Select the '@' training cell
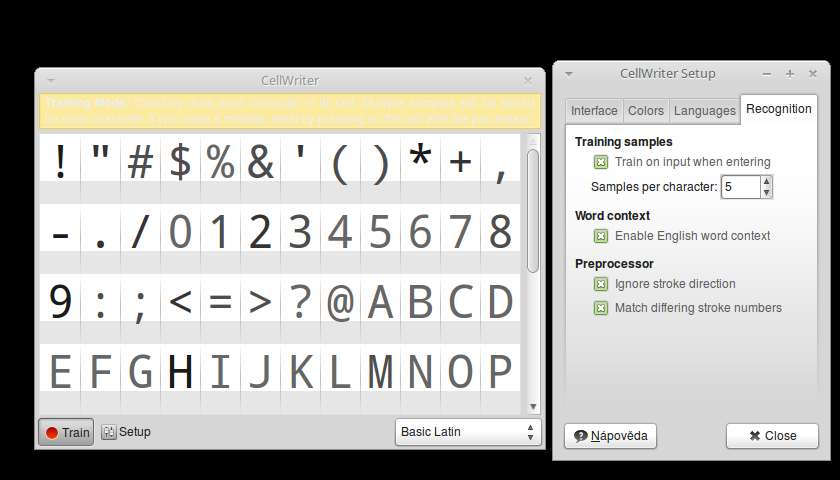The height and width of the screenshot is (480, 840). point(340,307)
